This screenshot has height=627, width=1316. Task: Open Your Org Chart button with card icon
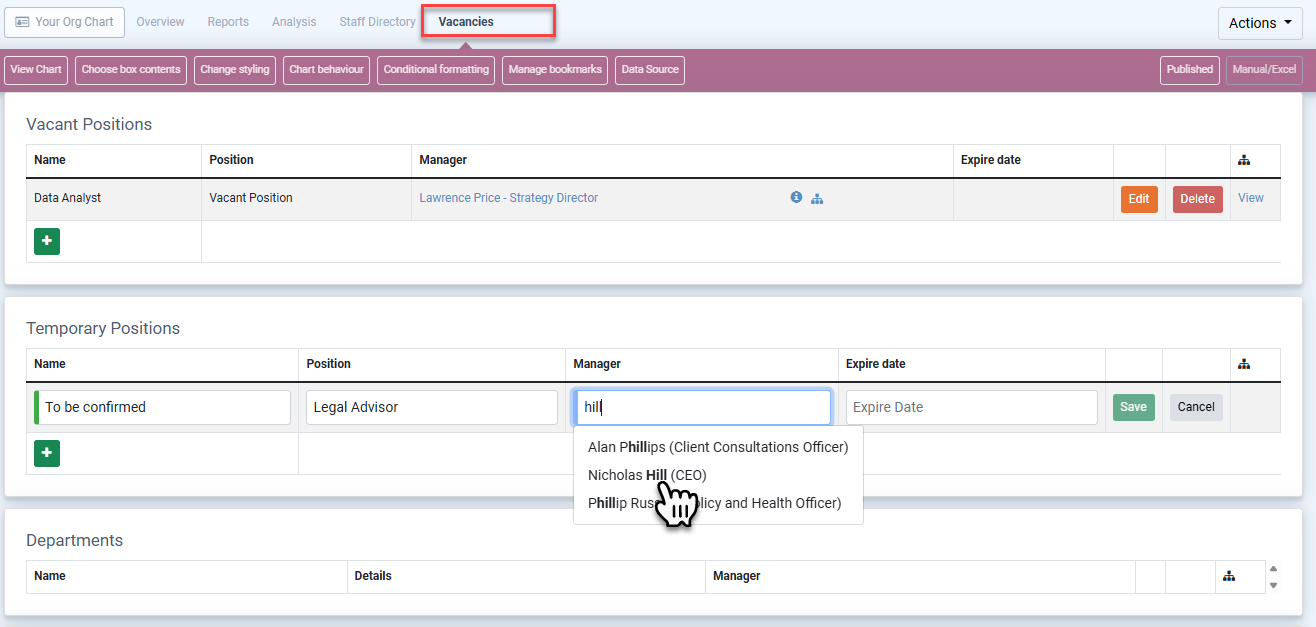tap(64, 22)
